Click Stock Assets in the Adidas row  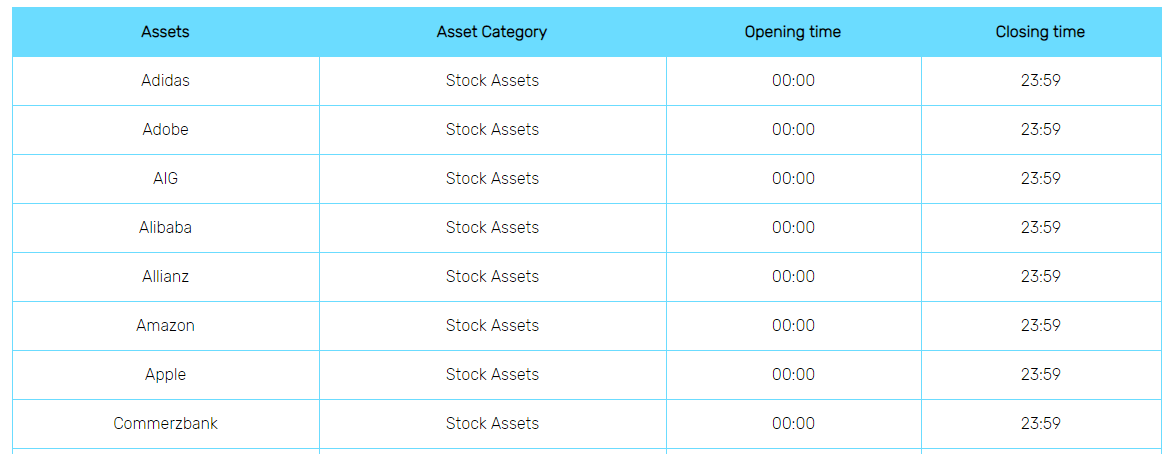(x=492, y=81)
